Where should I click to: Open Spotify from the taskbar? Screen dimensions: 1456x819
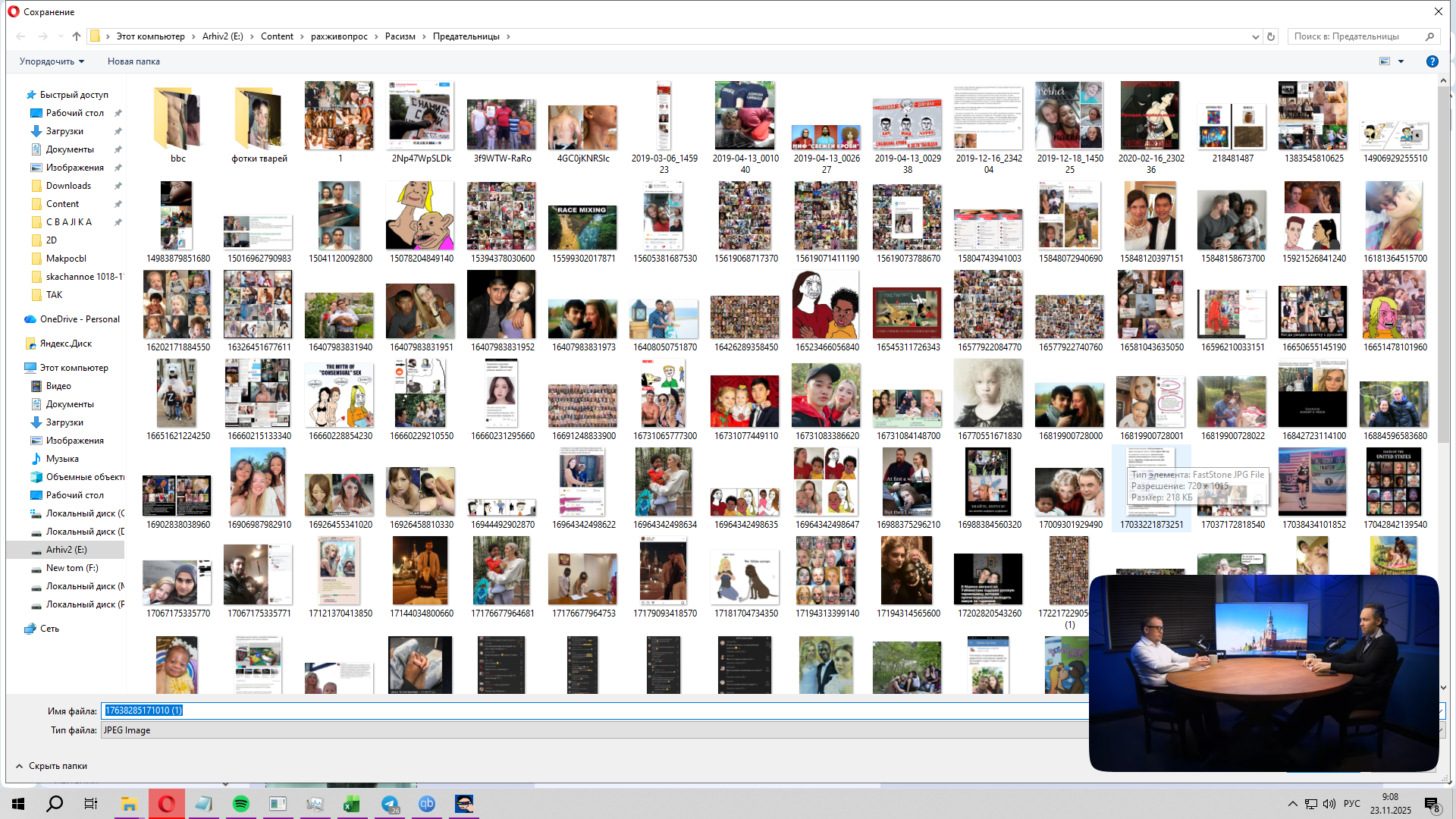[x=240, y=804]
